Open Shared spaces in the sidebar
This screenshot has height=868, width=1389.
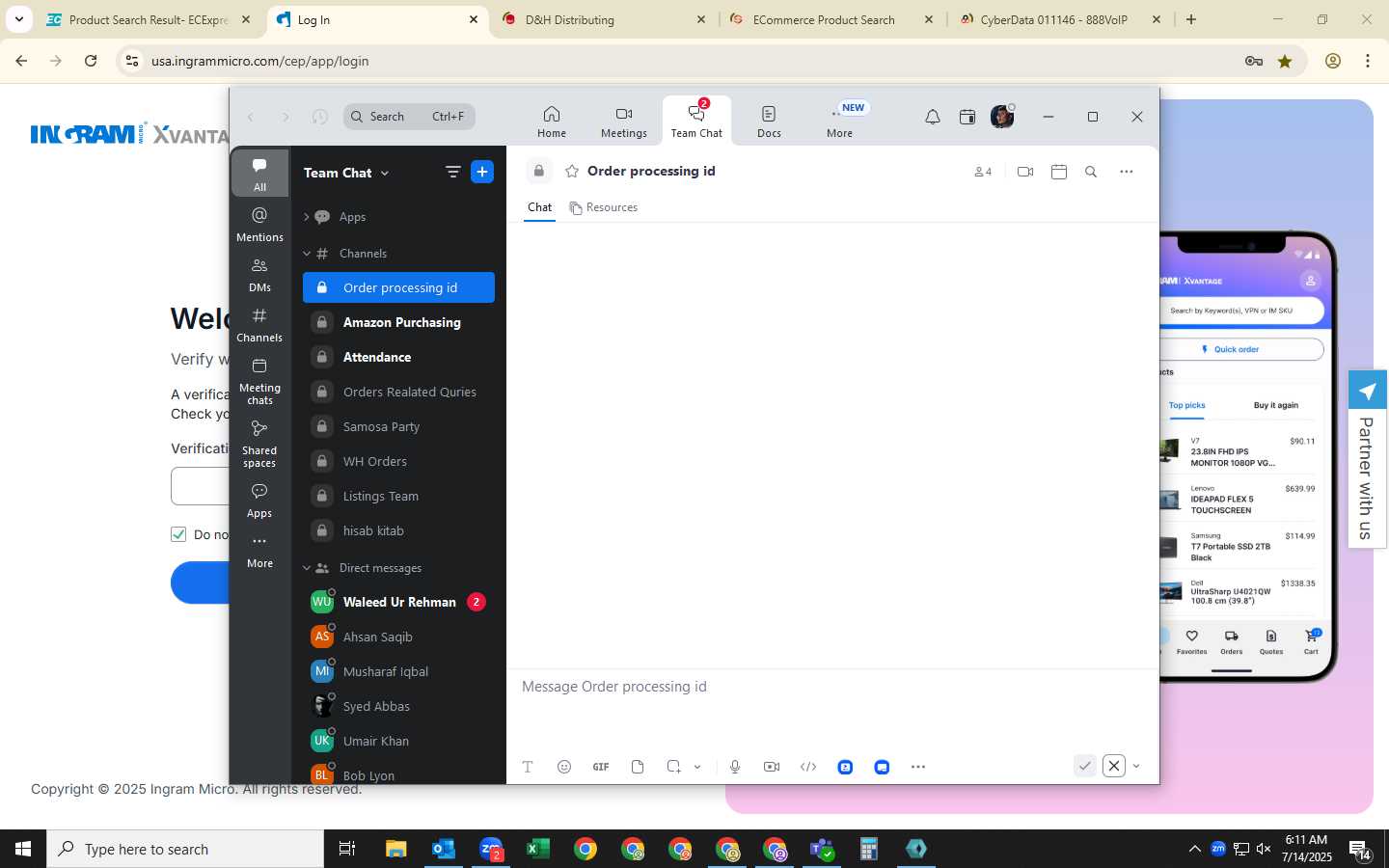[x=259, y=443]
